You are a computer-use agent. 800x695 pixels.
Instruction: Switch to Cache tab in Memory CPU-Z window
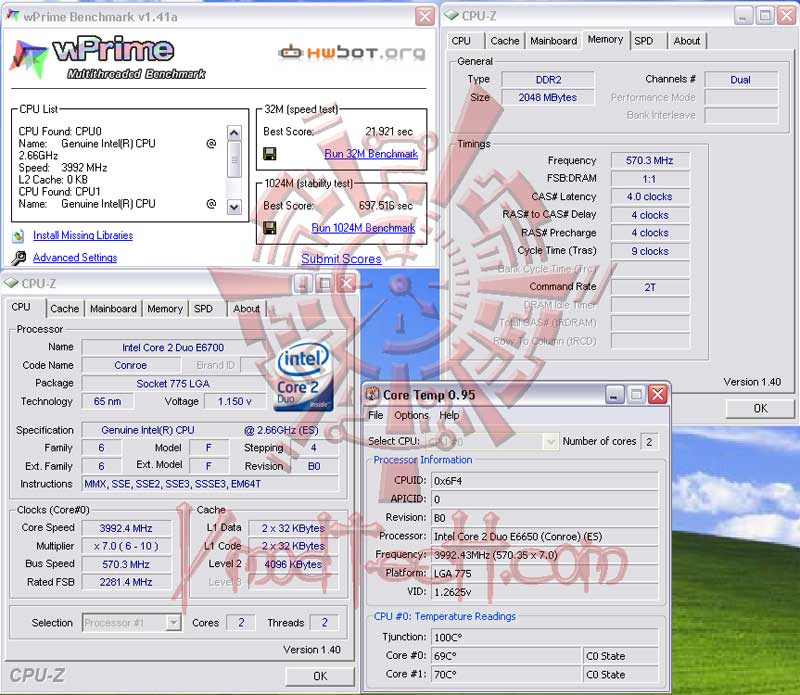(505, 41)
